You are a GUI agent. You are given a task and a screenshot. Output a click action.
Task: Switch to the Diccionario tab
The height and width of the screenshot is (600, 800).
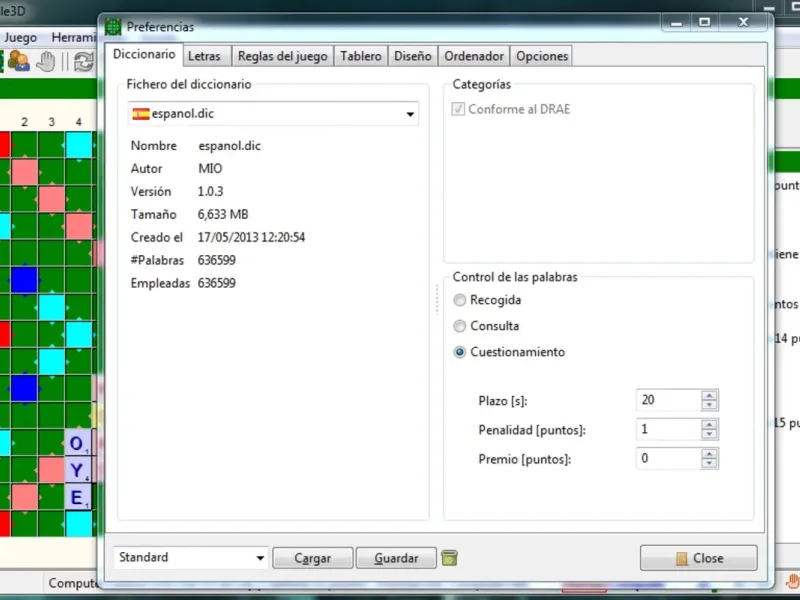(144, 55)
